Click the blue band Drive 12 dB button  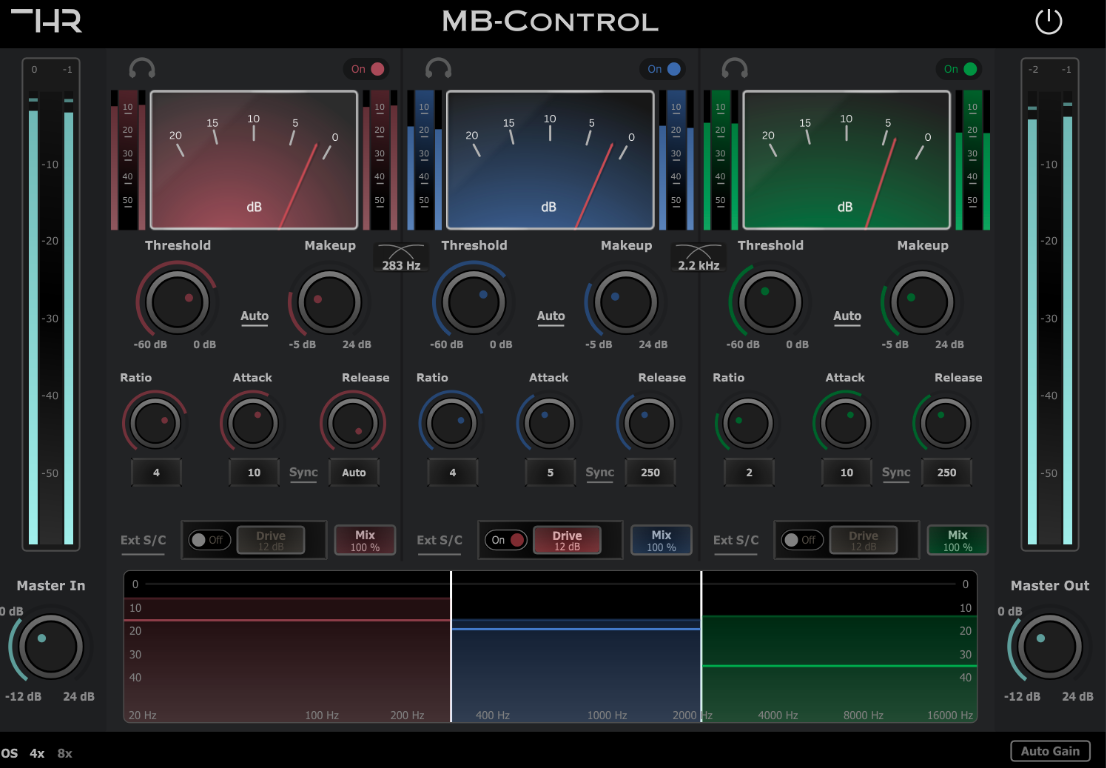[x=567, y=540]
